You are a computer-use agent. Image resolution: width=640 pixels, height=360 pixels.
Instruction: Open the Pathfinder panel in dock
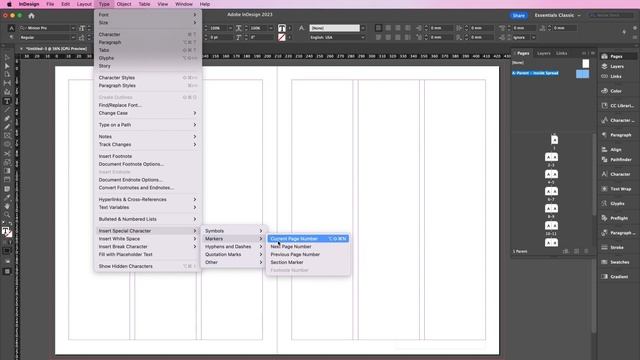point(616,160)
